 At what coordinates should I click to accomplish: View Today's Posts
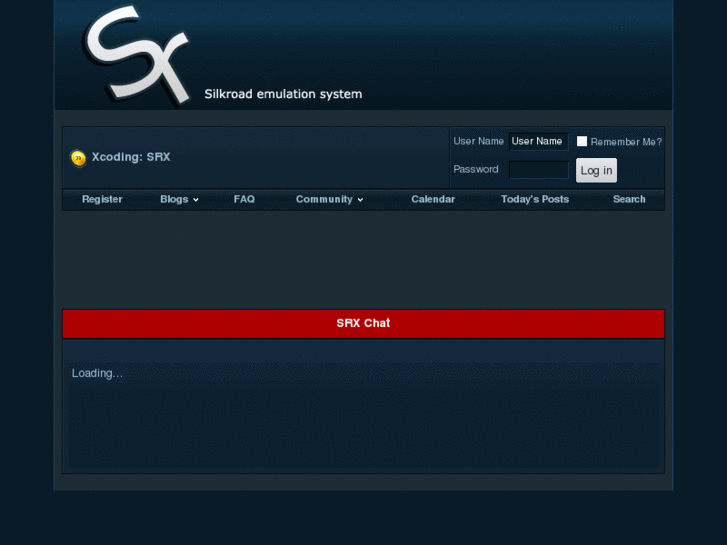535,199
